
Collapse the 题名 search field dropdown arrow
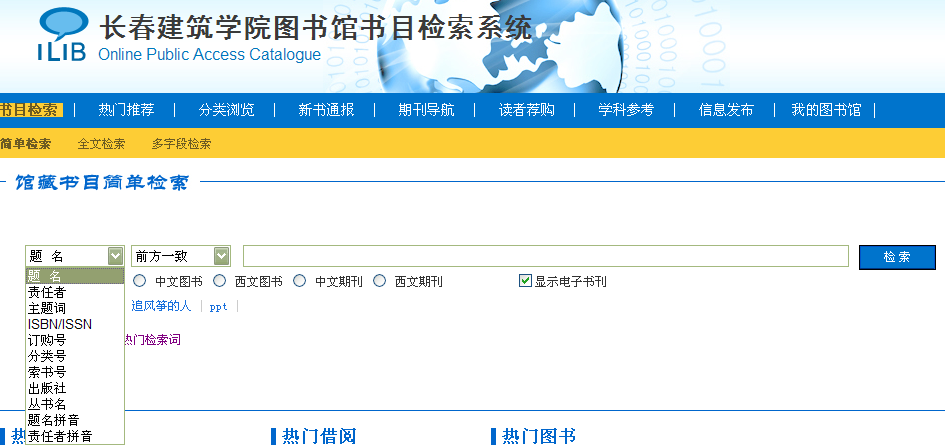tap(115, 256)
